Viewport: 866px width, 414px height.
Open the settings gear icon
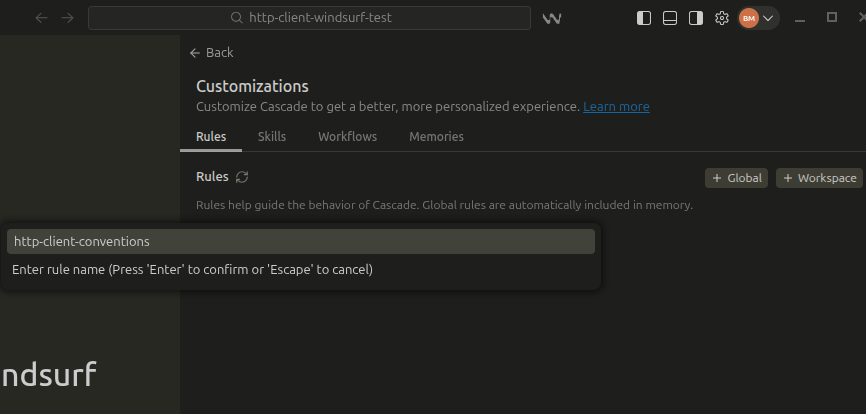click(x=721, y=18)
